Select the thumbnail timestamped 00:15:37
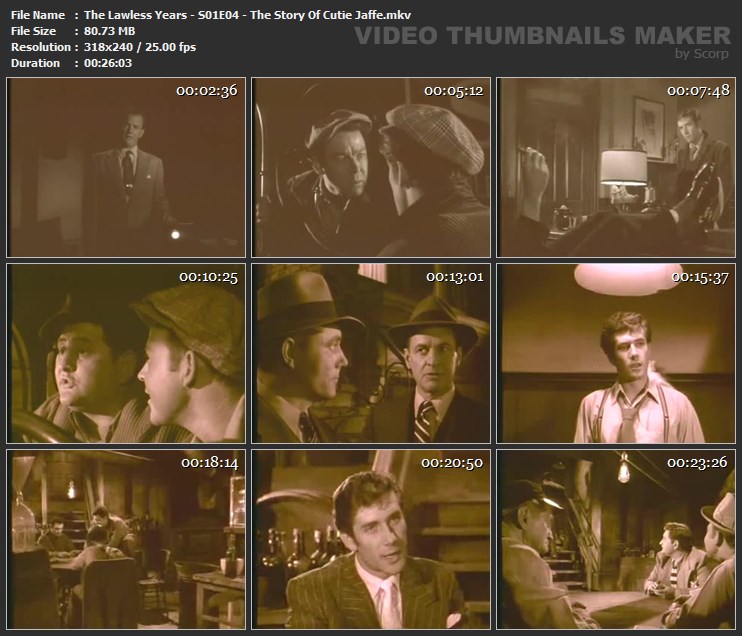Screen dimensions: 742x636 [x=616, y=353]
